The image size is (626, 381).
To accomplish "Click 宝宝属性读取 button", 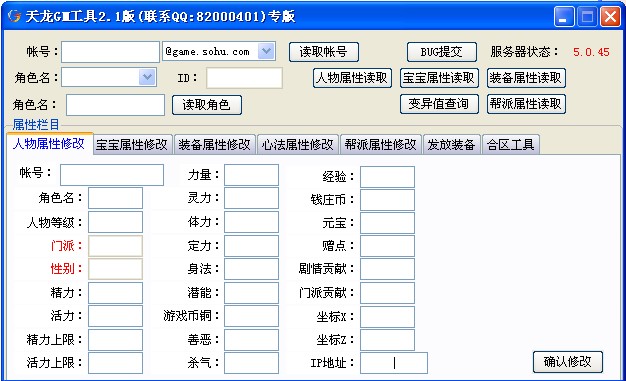I will pyautogui.click(x=439, y=77).
